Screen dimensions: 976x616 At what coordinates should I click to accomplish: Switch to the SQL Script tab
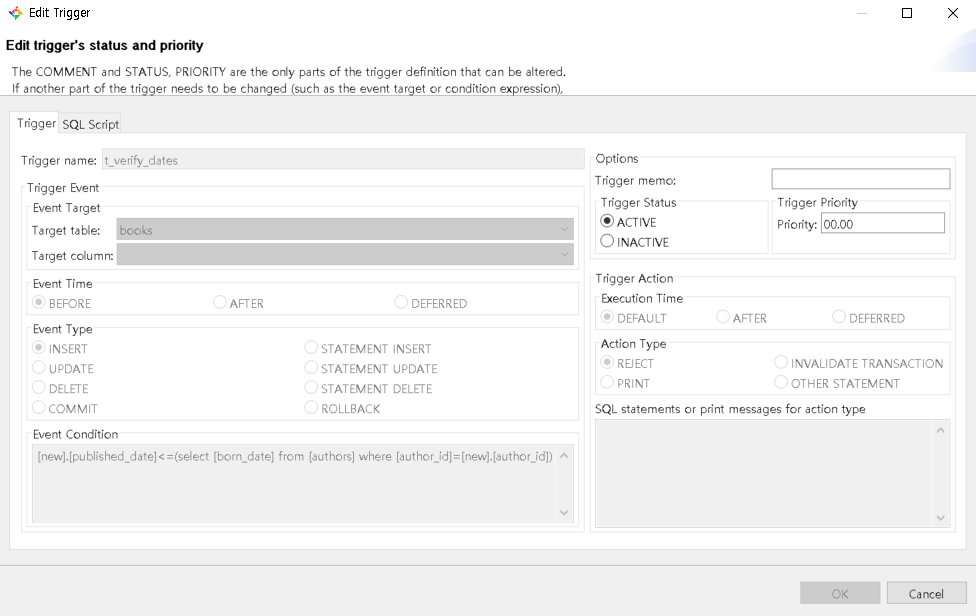[x=90, y=124]
